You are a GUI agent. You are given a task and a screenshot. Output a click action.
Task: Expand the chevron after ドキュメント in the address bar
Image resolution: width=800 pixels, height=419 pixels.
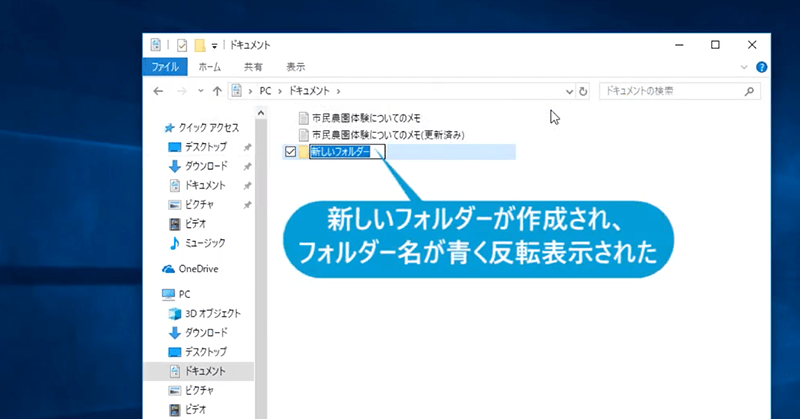338,91
